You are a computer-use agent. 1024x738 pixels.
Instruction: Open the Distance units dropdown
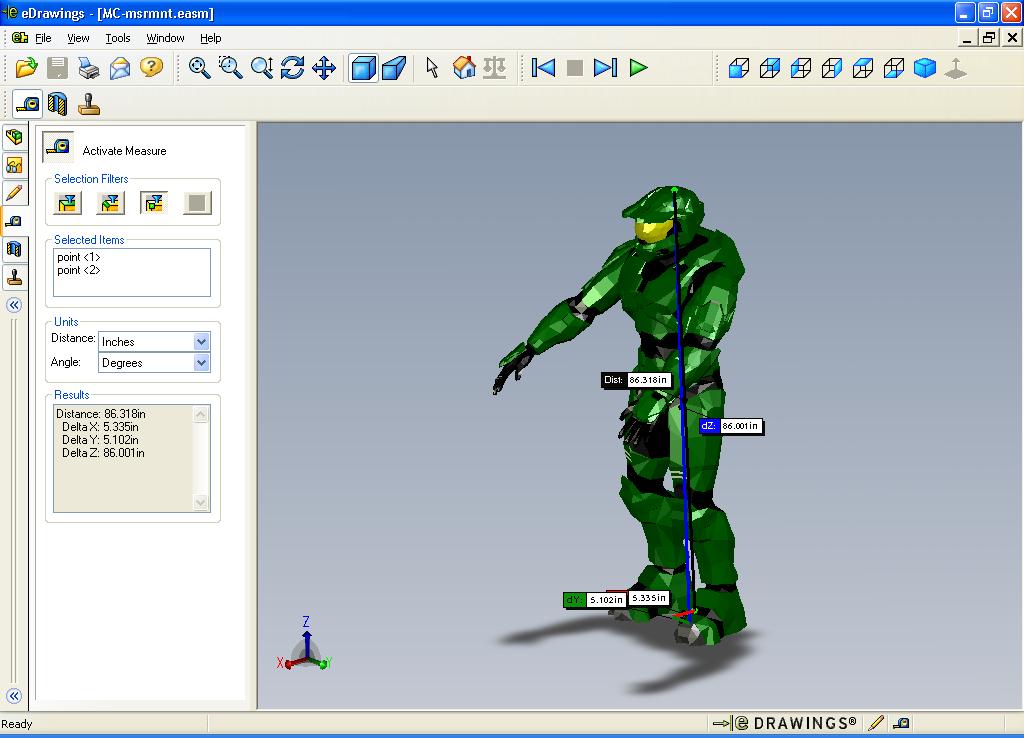pos(201,342)
